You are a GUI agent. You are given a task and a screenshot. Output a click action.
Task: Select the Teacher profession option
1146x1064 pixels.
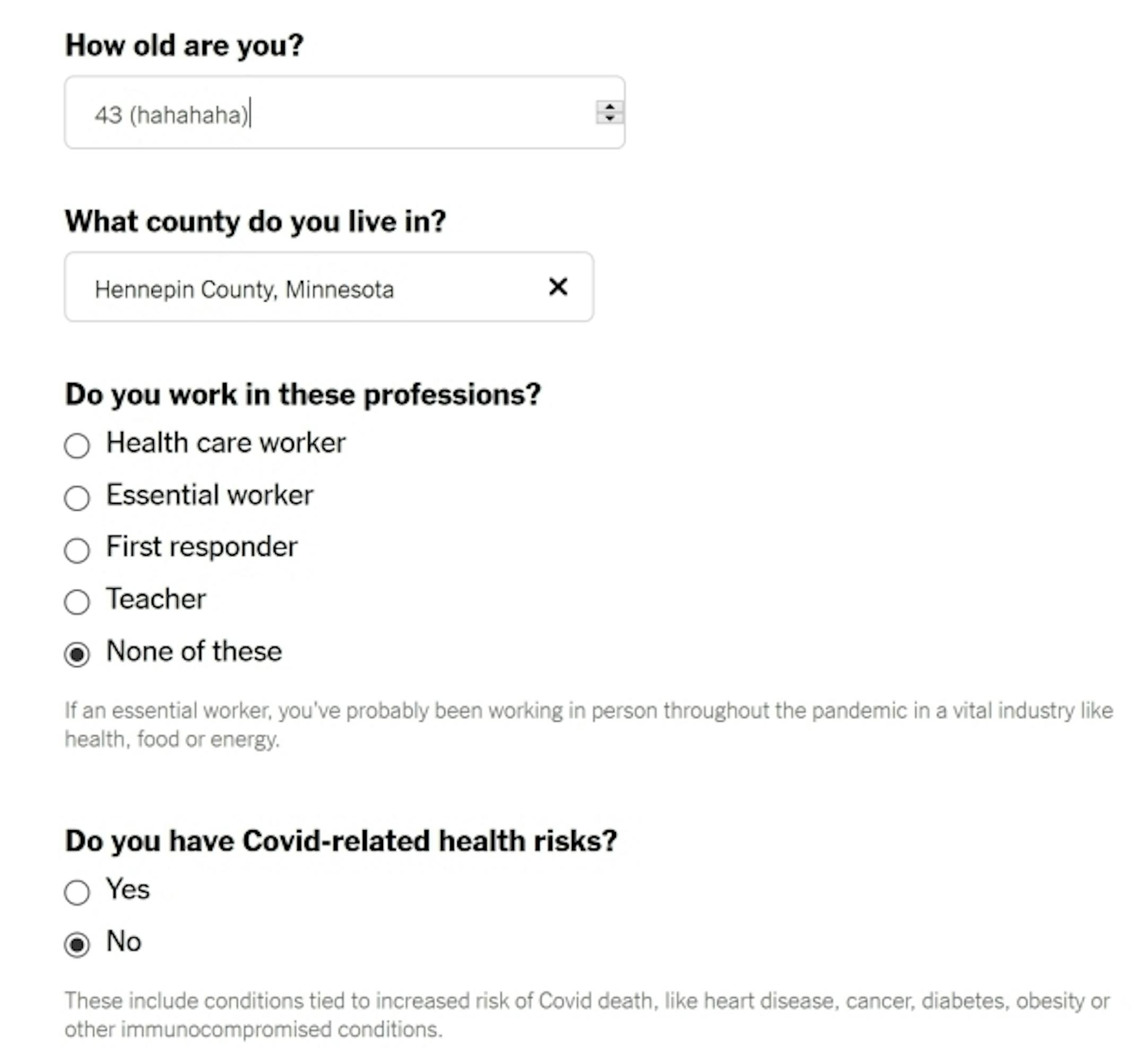(77, 602)
